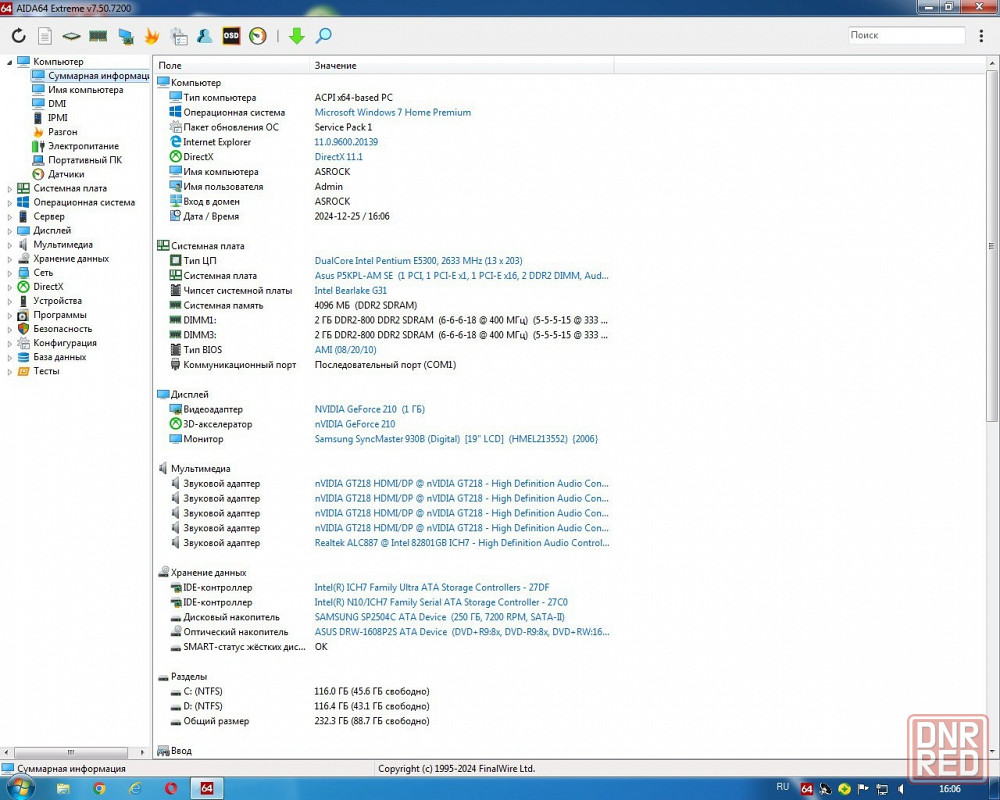This screenshot has width=1000, height=800.
Task: Open the gear and checklist preferences toolbar icon
Action: tap(179, 36)
